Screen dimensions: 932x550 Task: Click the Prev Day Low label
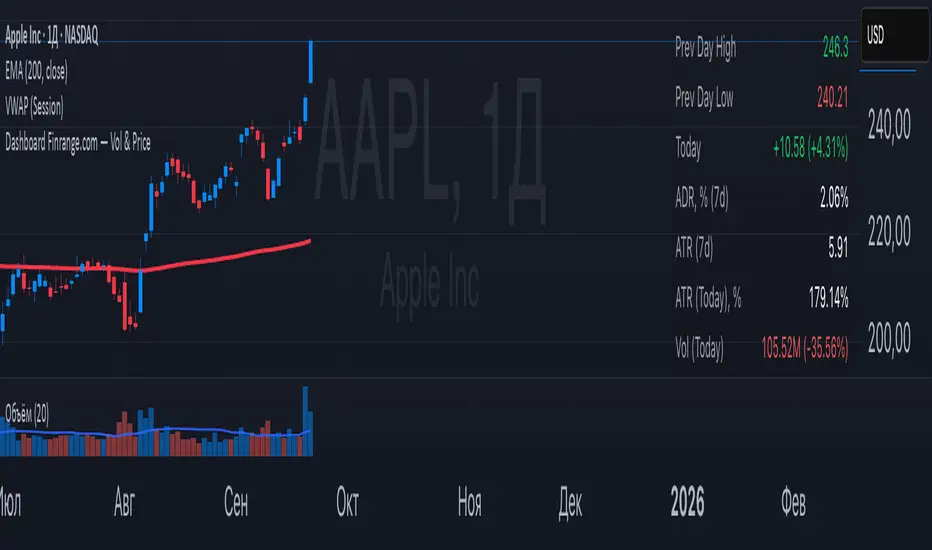[x=704, y=98]
